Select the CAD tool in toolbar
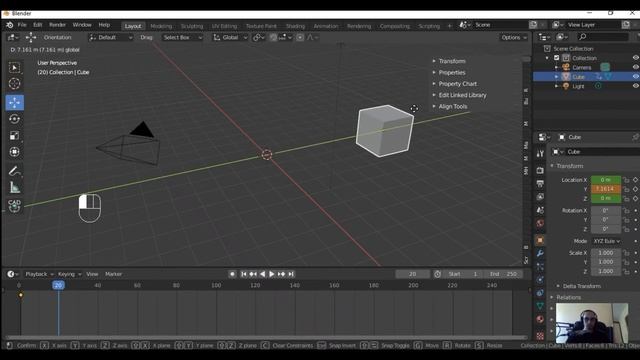The height and width of the screenshot is (360, 640). [14, 205]
